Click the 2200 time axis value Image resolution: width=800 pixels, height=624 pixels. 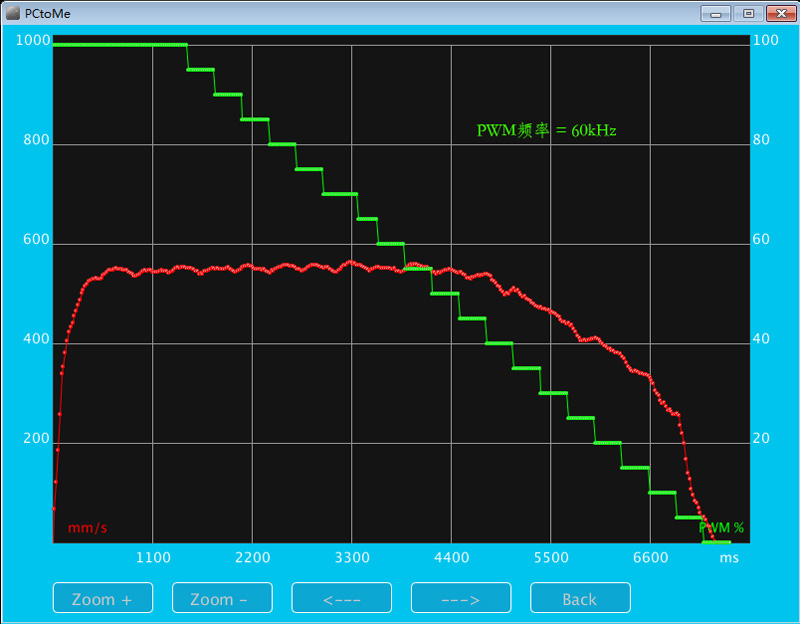pos(253,557)
